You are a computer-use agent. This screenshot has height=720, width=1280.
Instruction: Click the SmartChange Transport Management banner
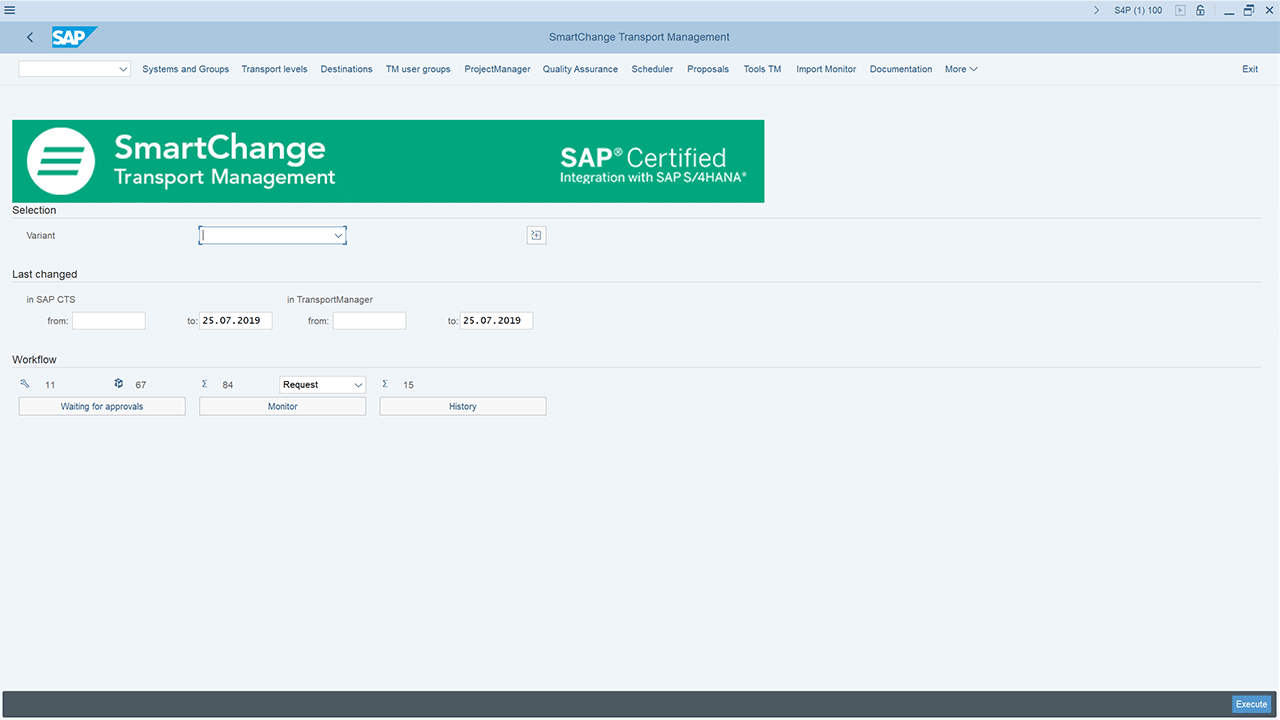pyautogui.click(x=388, y=161)
